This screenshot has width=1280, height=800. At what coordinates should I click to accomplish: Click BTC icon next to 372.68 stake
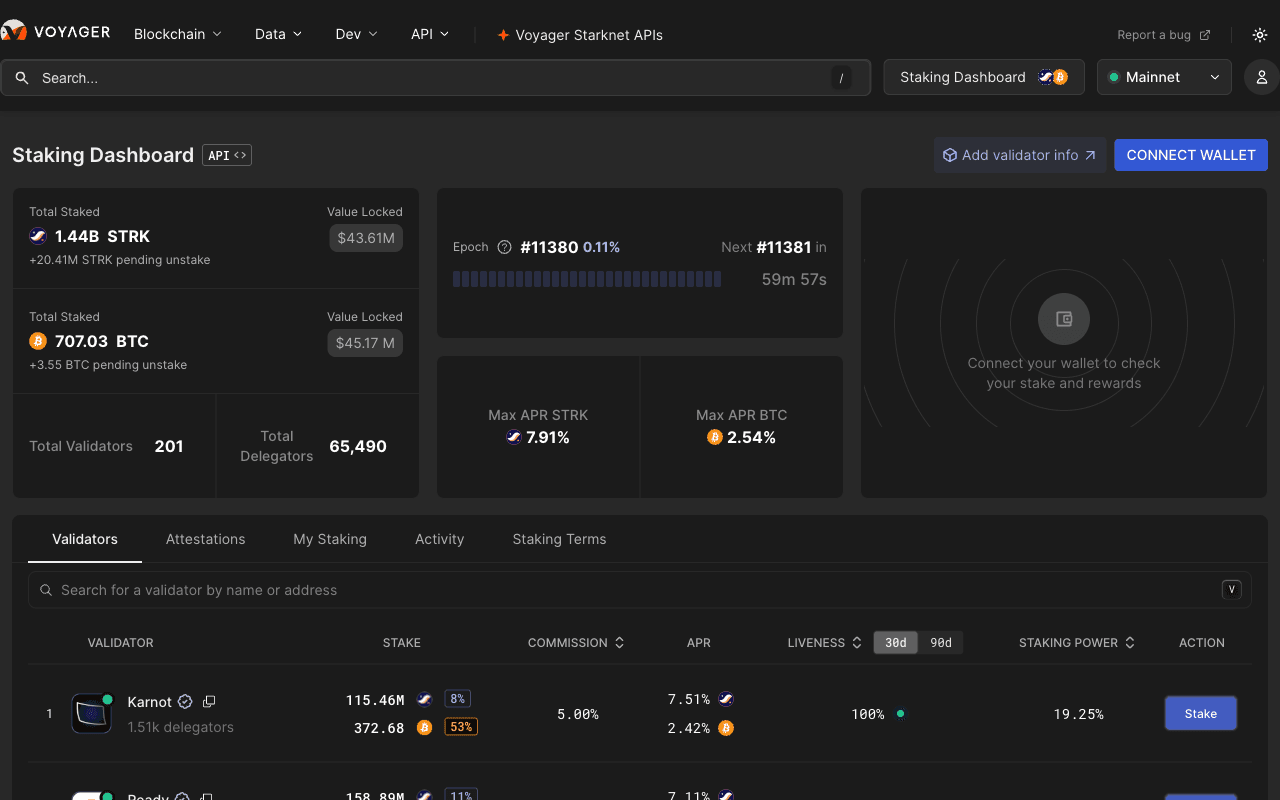424,728
